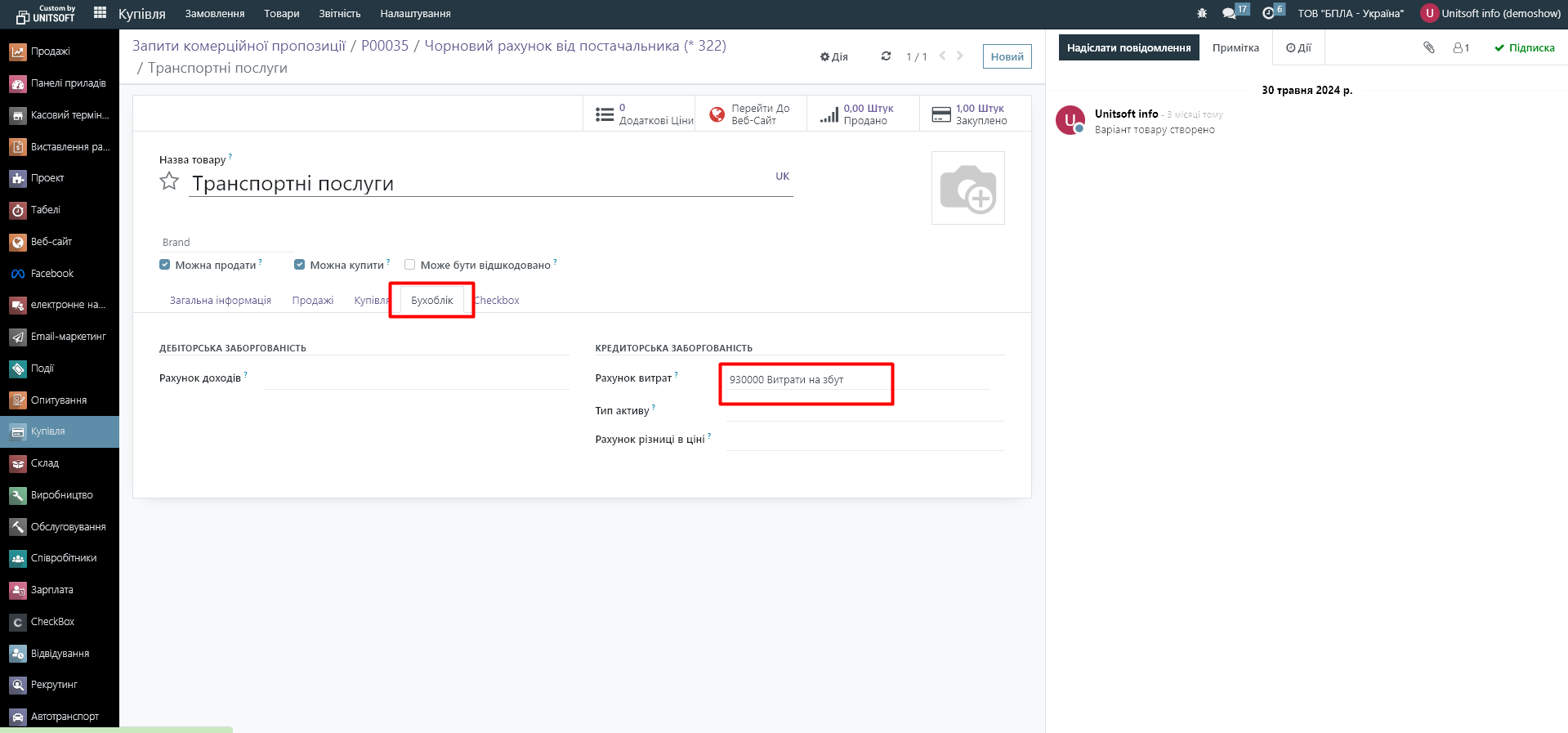Click the 'Рахунок доходів' input field
1568x733 pixels.
tap(415, 378)
